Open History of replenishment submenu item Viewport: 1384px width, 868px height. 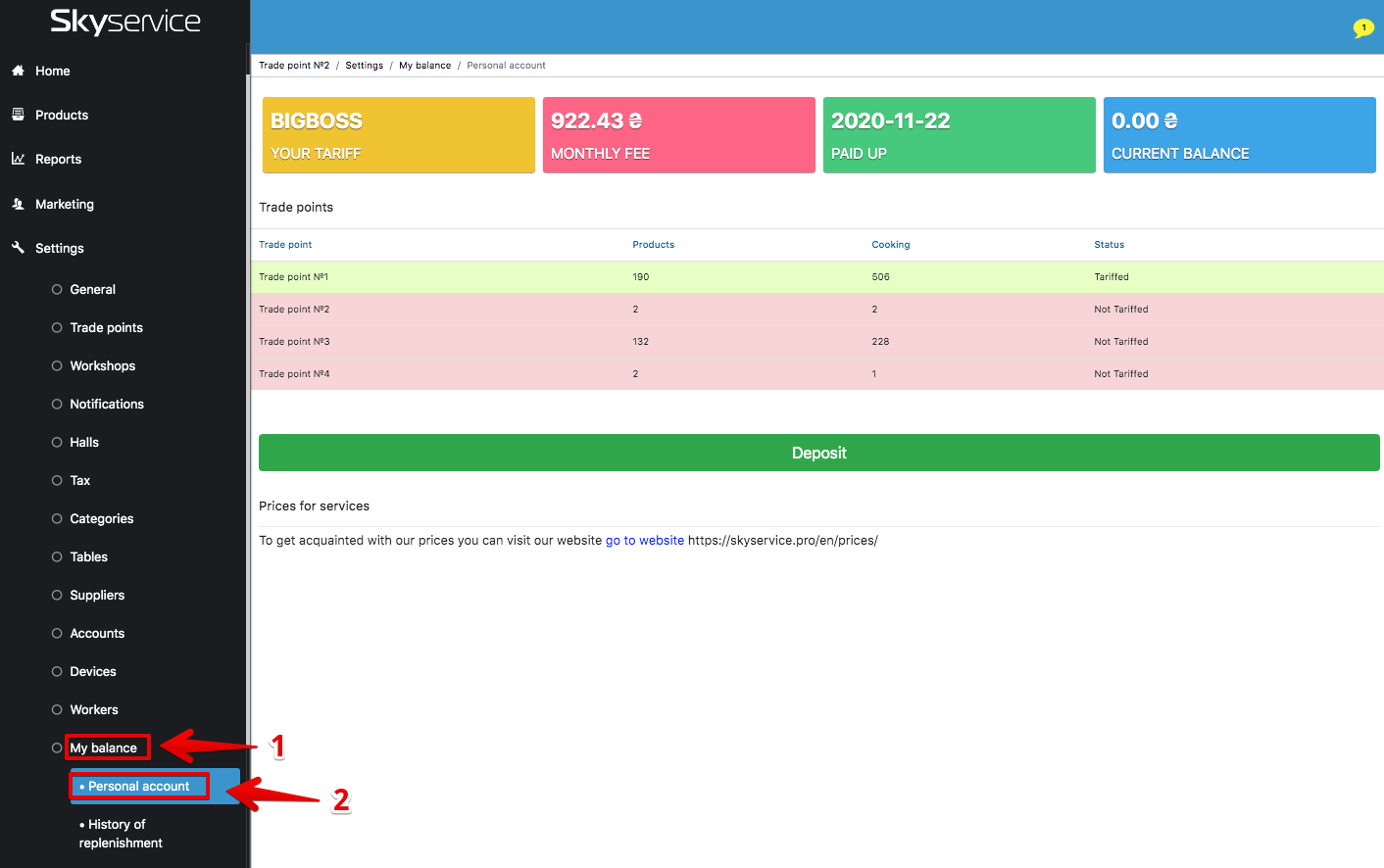click(120, 834)
